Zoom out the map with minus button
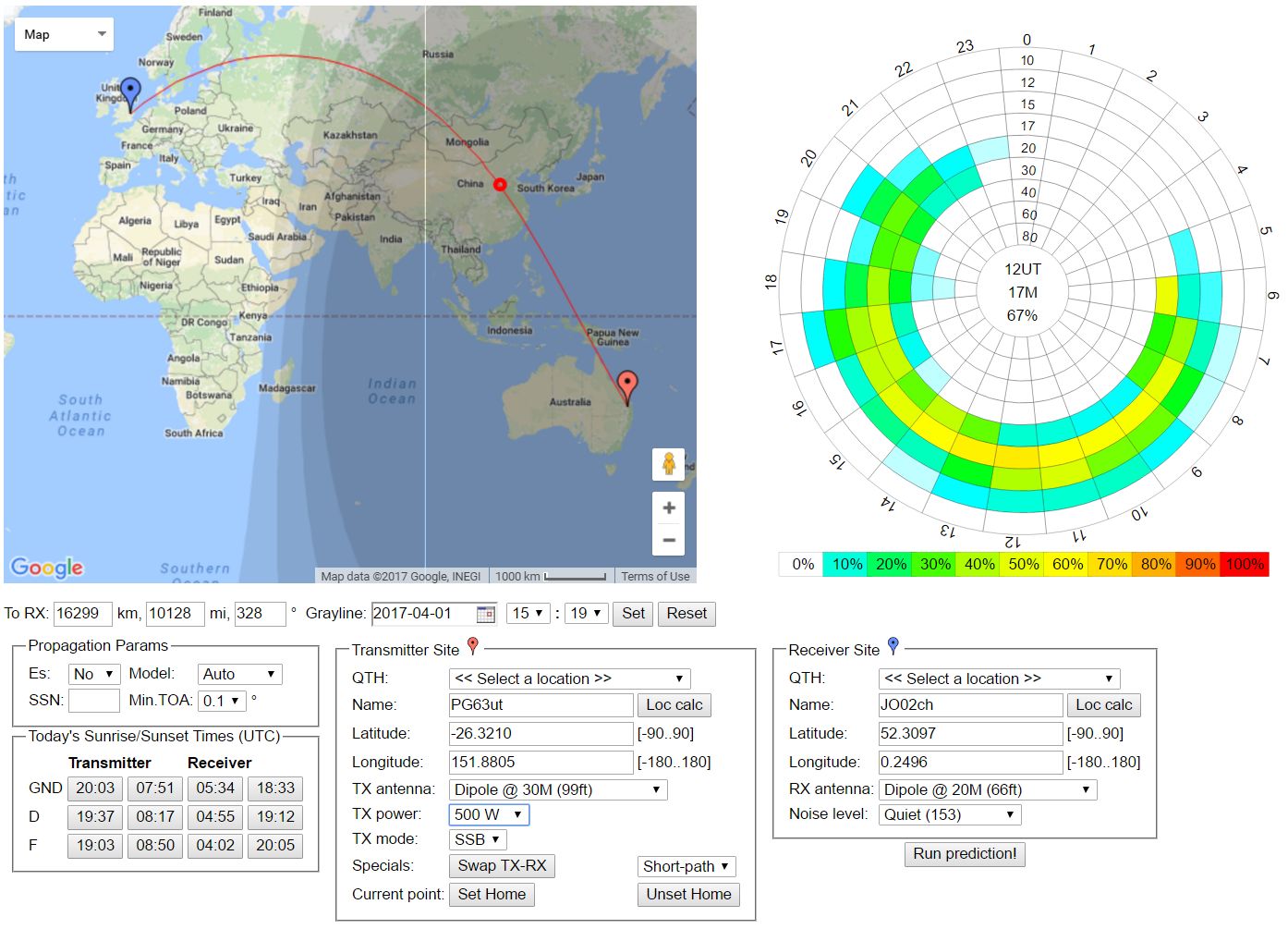 [669, 540]
